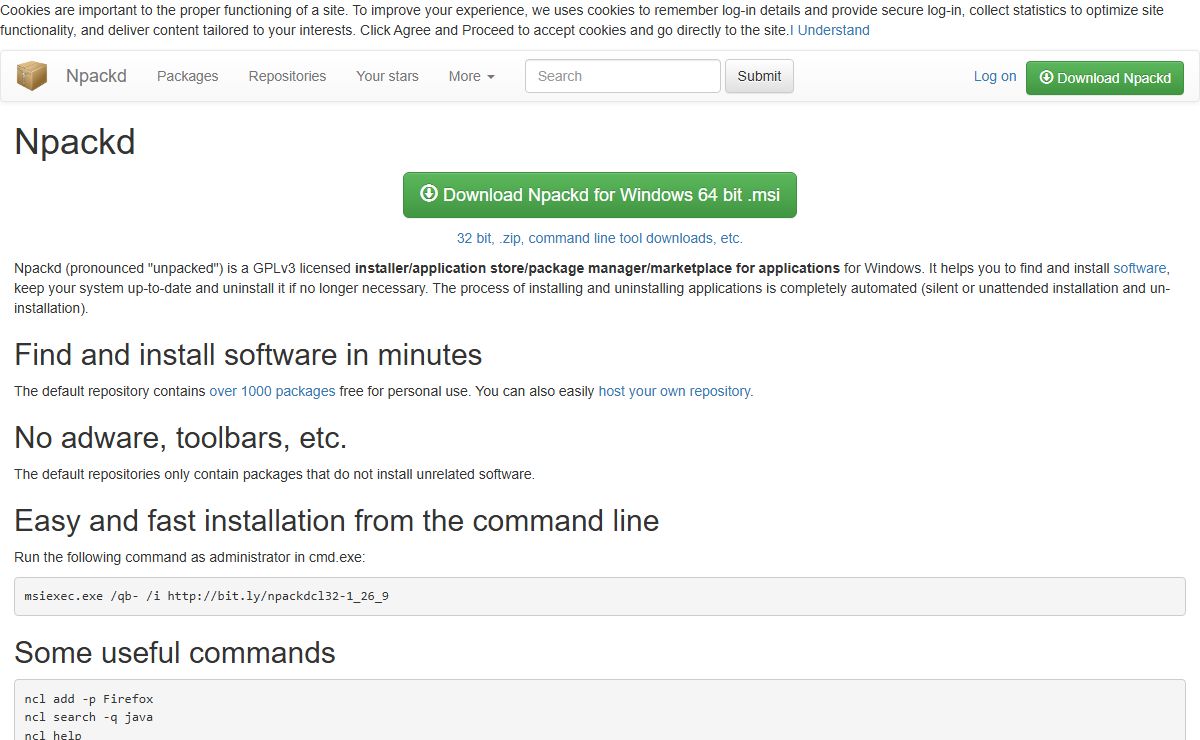
Task: Click the Submit search button
Action: (759, 76)
